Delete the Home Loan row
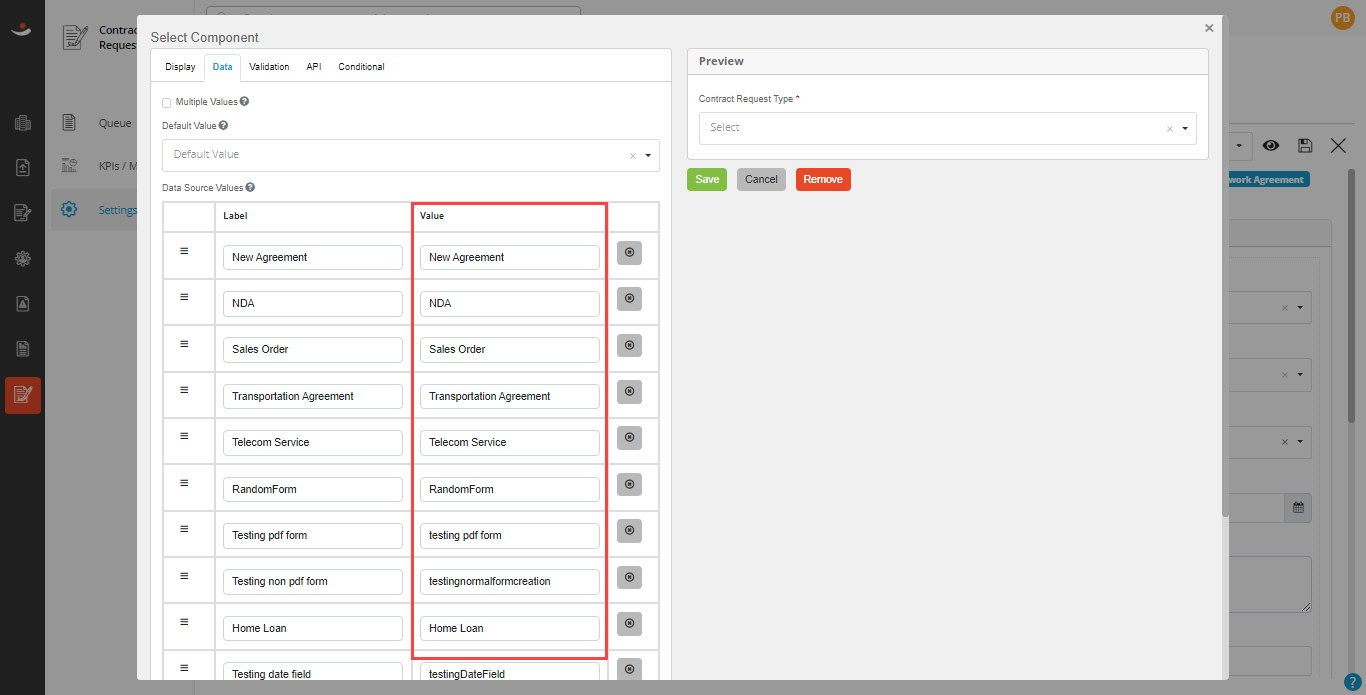This screenshot has height=695, width=1366. pyautogui.click(x=629, y=624)
